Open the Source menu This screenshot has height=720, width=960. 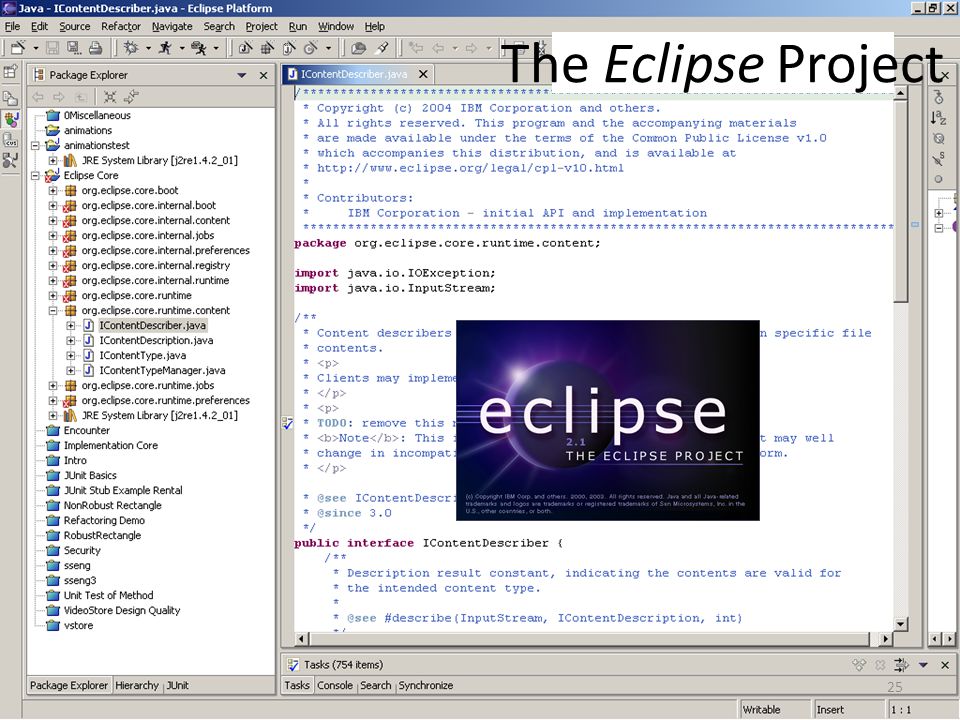pyautogui.click(x=75, y=26)
